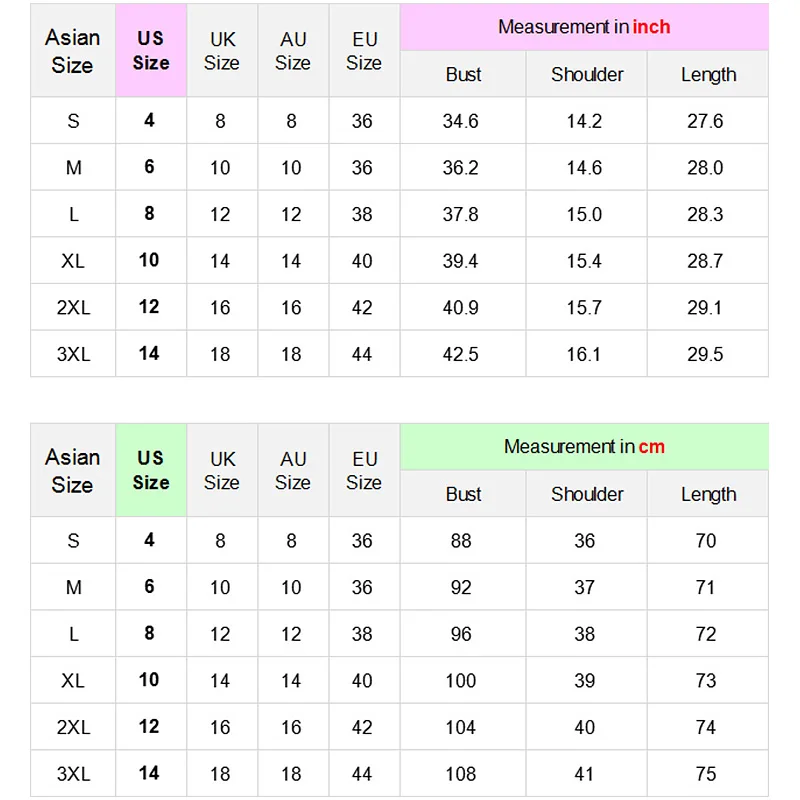Click the green "Measurement in cm" header
Image resolution: width=800 pixels, height=800 pixels.
584,447
